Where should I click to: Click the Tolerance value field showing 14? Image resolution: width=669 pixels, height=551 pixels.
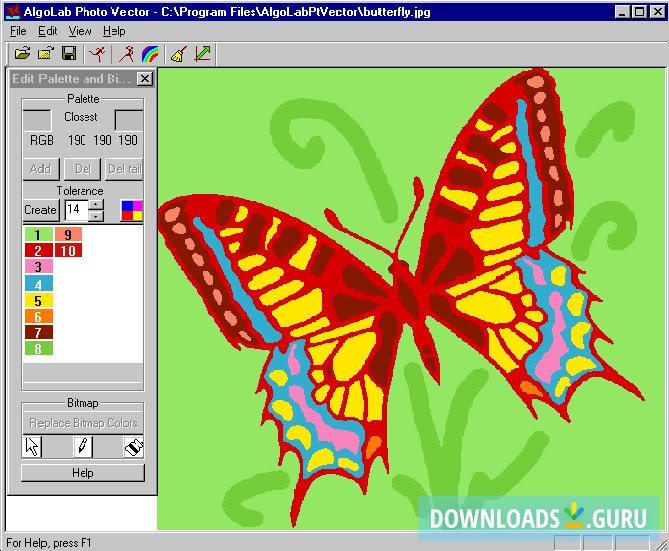pyautogui.click(x=76, y=210)
